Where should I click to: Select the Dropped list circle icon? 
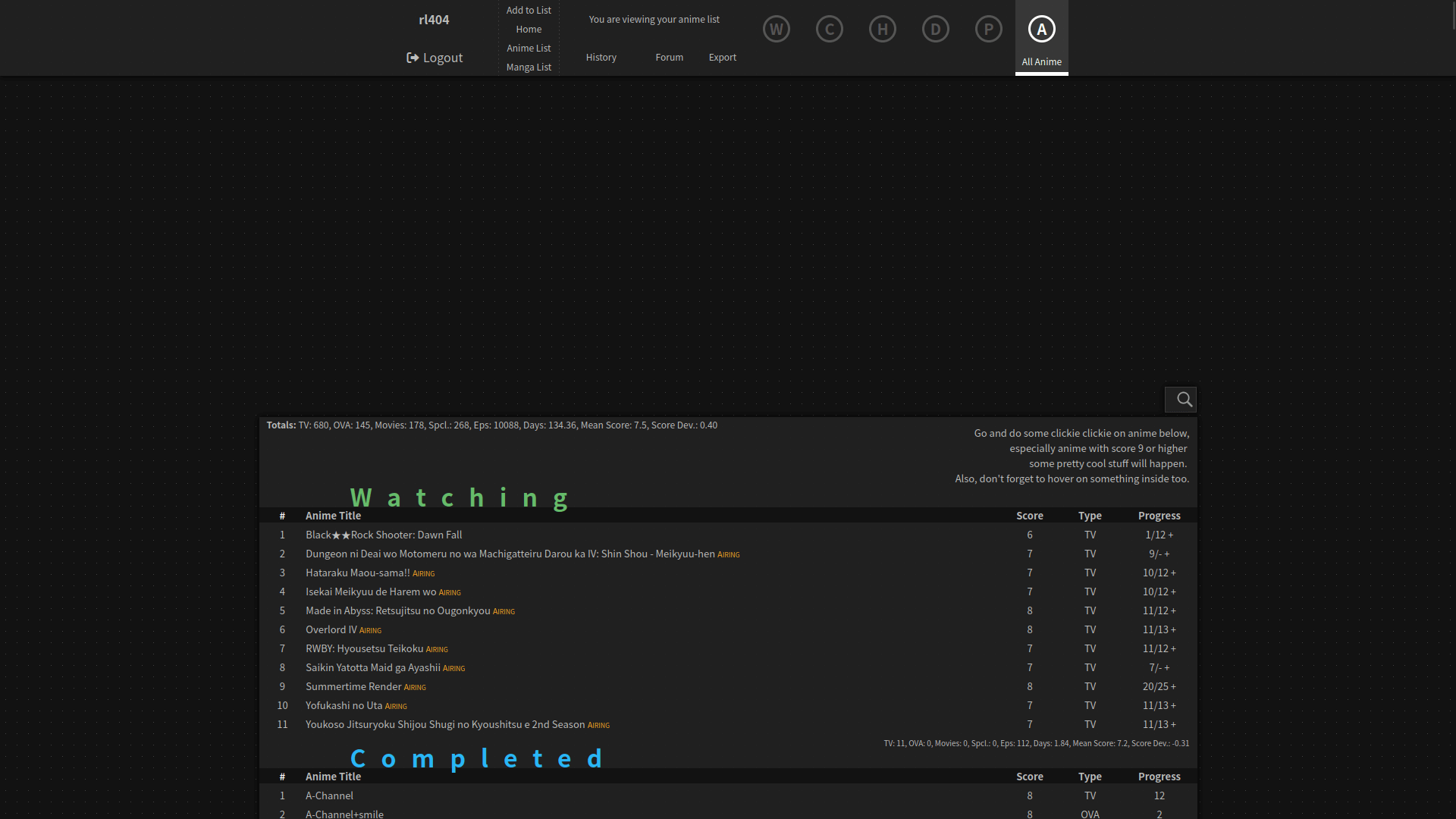point(935,30)
